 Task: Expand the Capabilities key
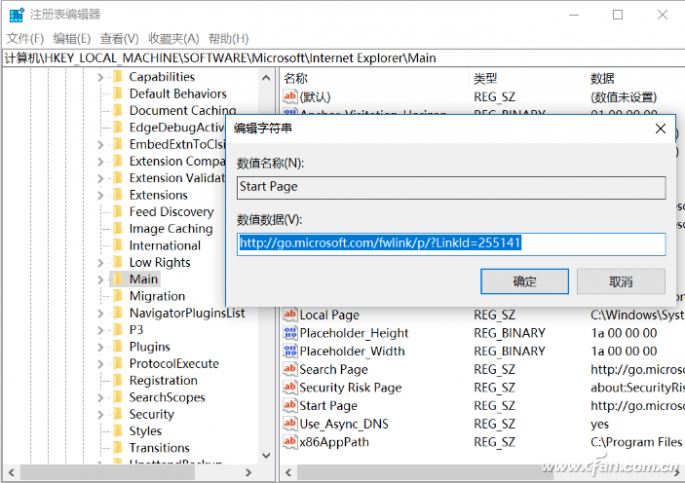(x=100, y=77)
